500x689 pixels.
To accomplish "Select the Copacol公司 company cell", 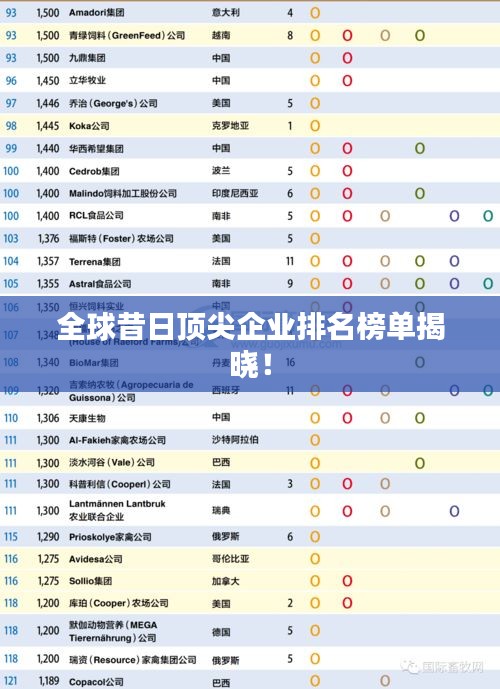I will [96, 682].
